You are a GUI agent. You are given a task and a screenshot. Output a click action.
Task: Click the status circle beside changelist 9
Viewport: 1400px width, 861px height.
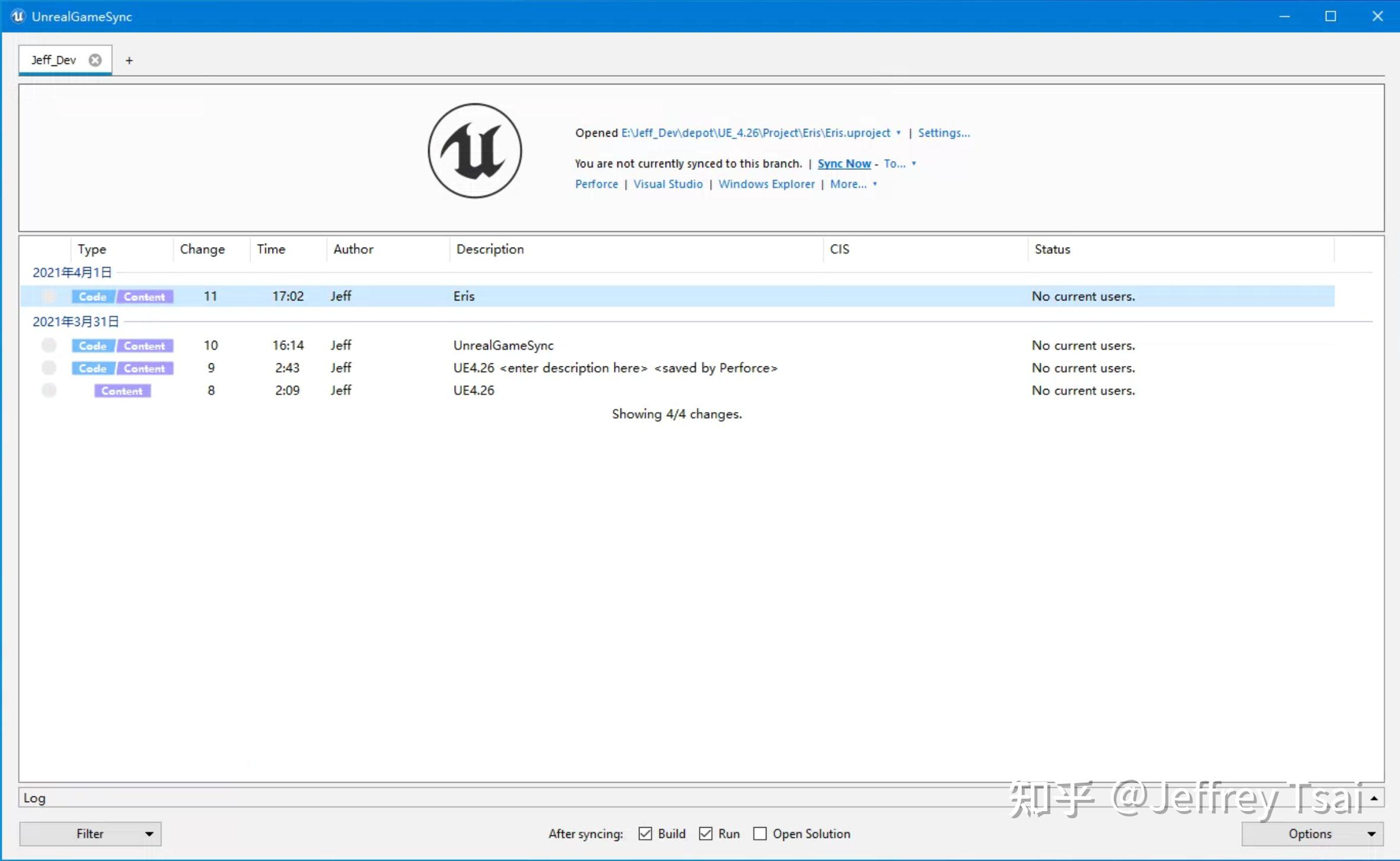49,368
